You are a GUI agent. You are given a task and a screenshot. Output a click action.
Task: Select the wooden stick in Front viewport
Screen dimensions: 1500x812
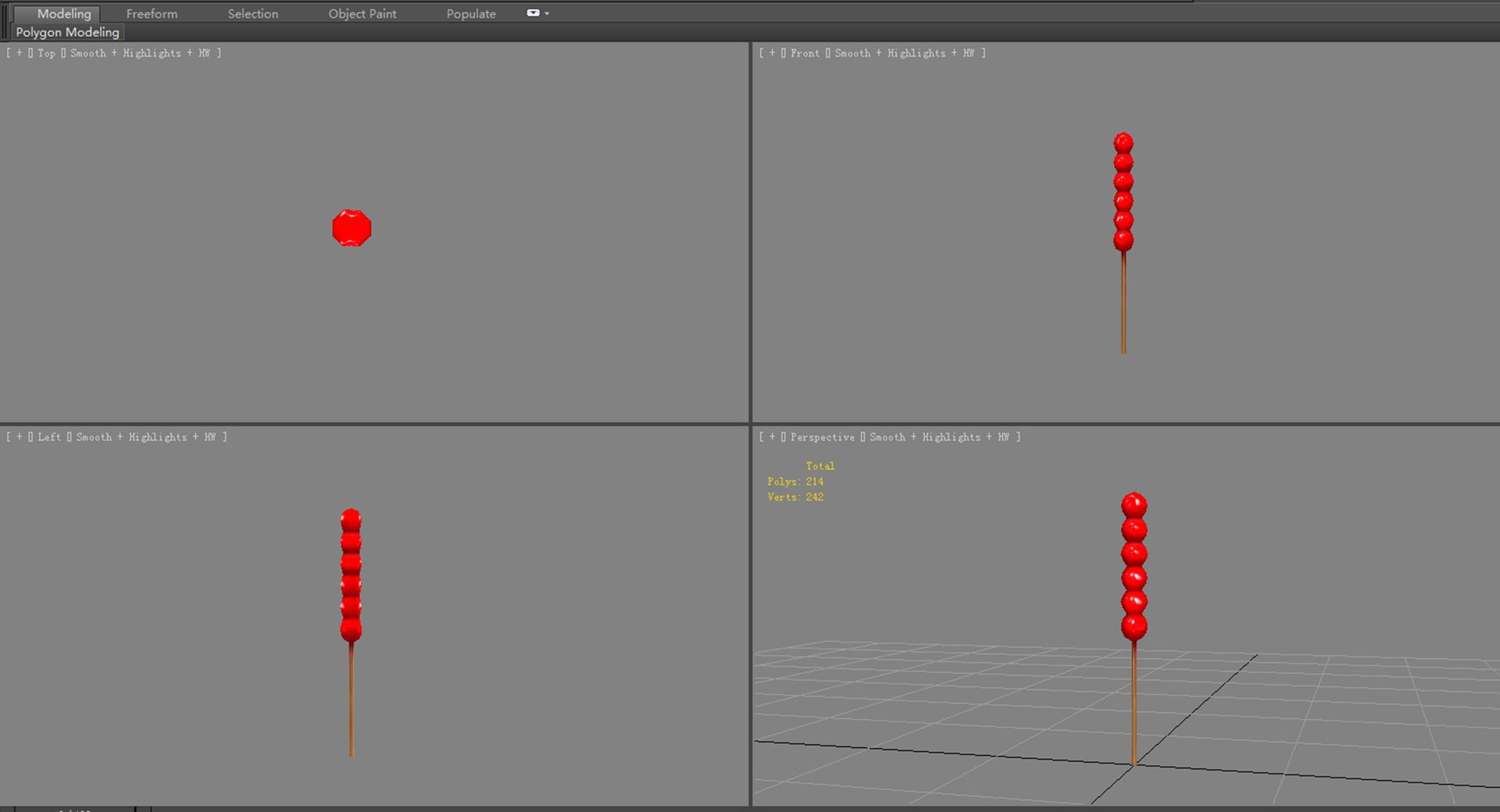[1123, 302]
